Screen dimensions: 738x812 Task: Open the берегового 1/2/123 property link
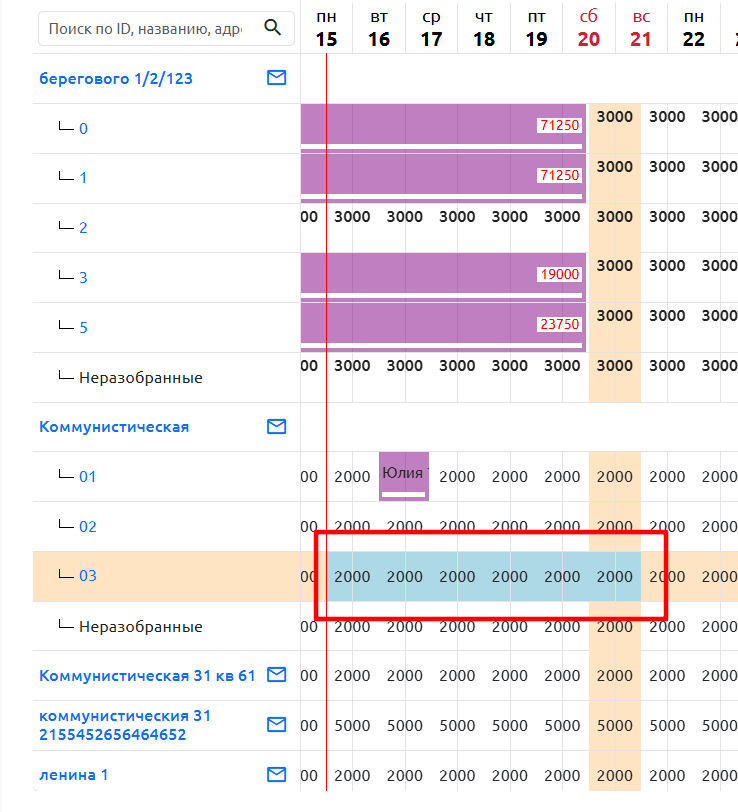(x=116, y=79)
